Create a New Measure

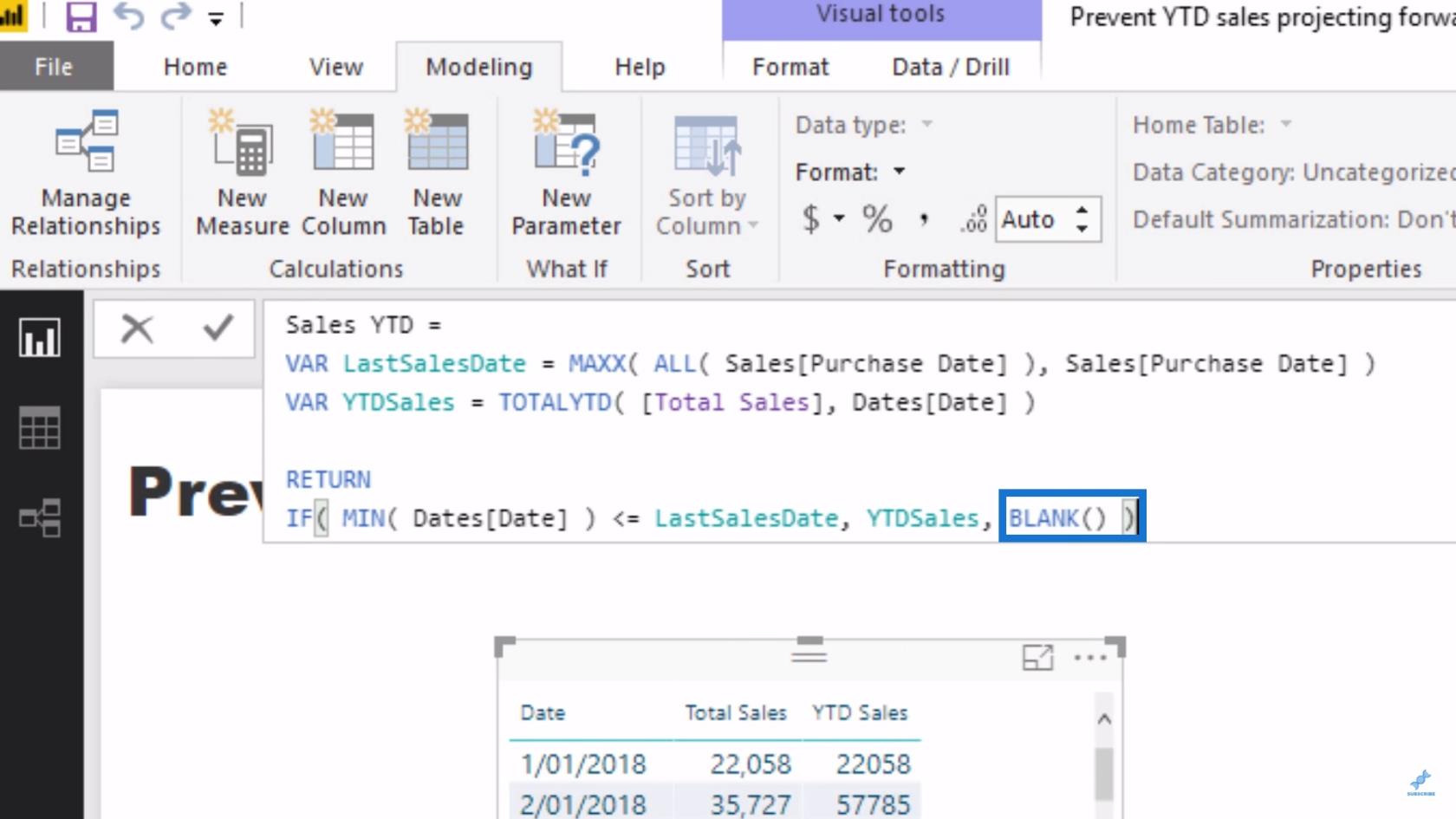[x=242, y=173]
